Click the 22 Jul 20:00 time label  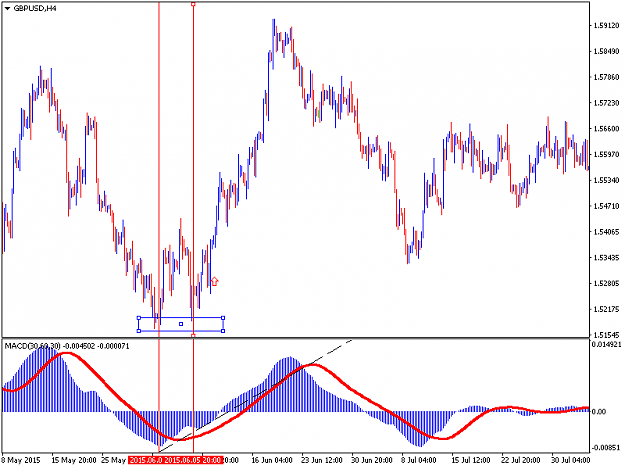pos(521,460)
